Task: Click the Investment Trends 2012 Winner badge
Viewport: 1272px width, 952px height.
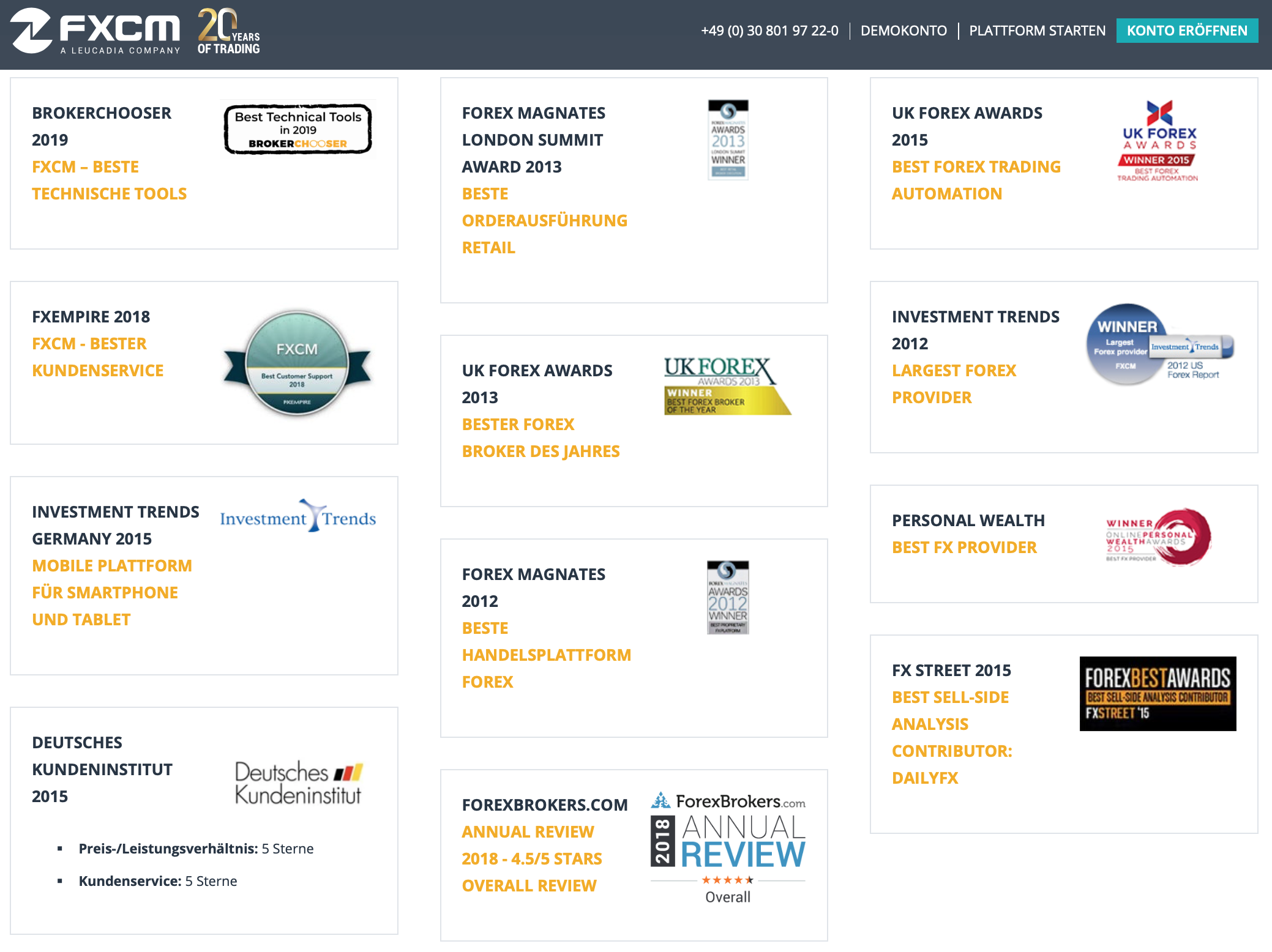Action: [x=1160, y=344]
